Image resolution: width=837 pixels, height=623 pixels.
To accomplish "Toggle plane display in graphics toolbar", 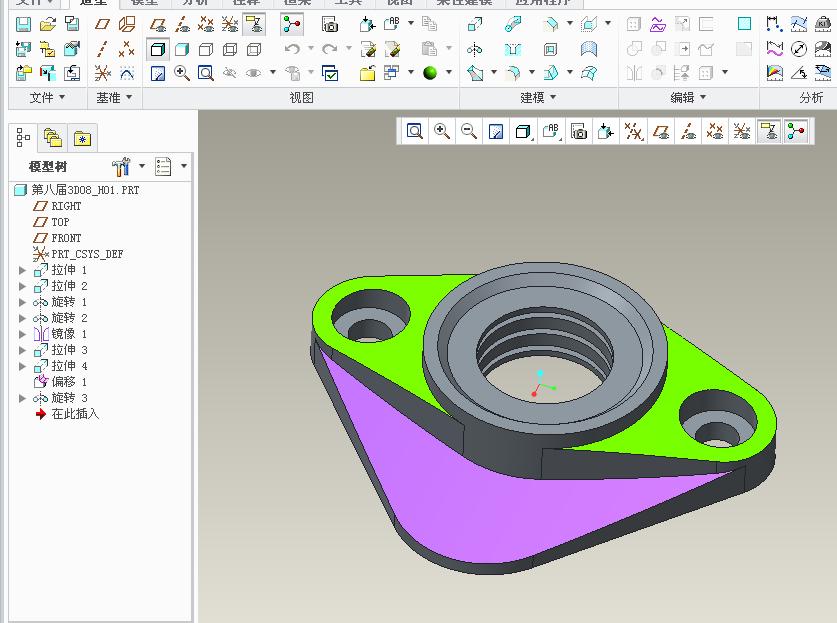I will click(x=660, y=131).
